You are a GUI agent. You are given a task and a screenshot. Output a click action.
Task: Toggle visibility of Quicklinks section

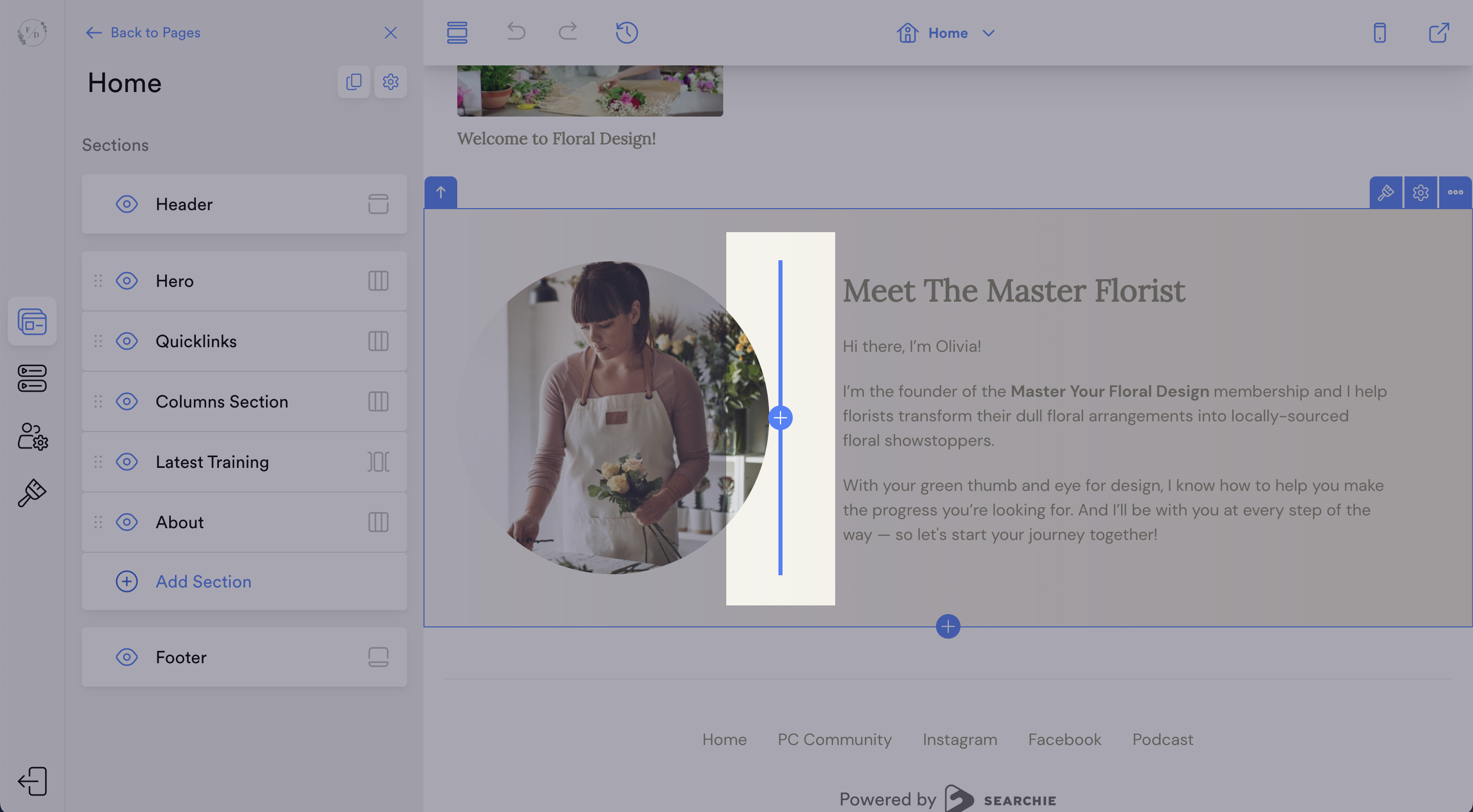point(126,342)
